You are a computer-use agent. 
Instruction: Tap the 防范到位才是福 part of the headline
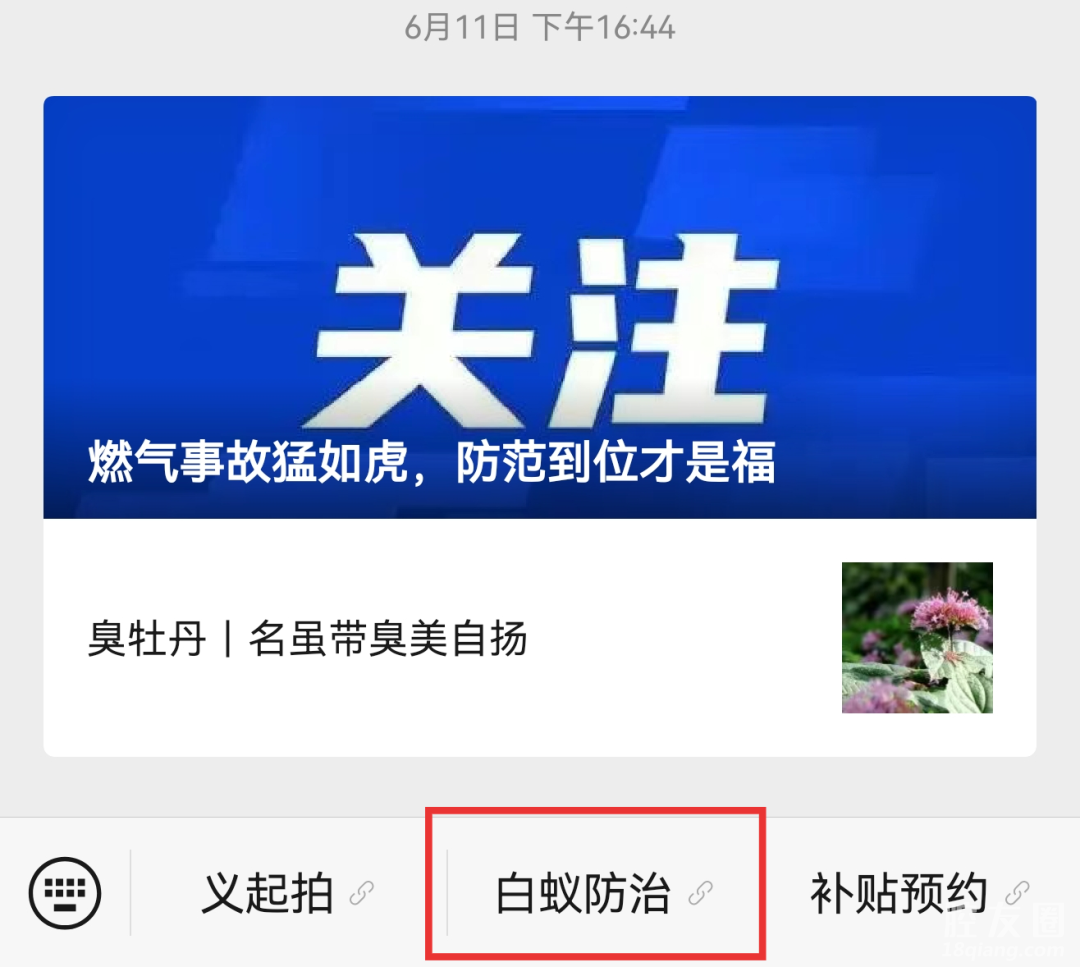click(x=616, y=461)
